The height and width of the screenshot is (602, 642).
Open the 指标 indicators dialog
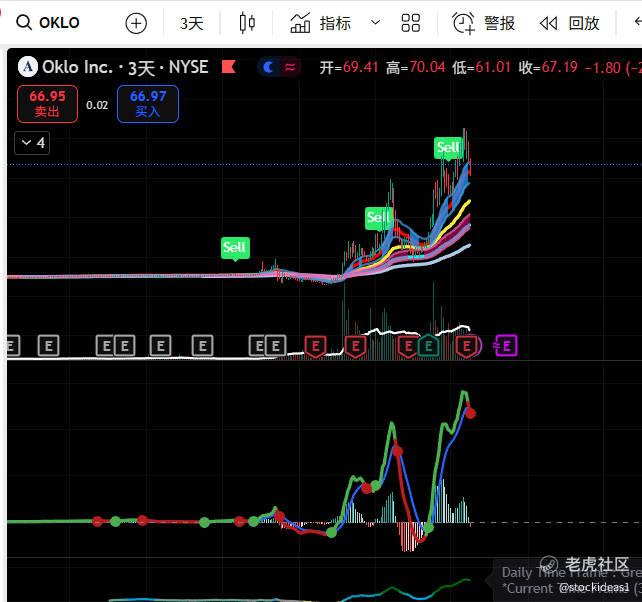click(x=320, y=23)
